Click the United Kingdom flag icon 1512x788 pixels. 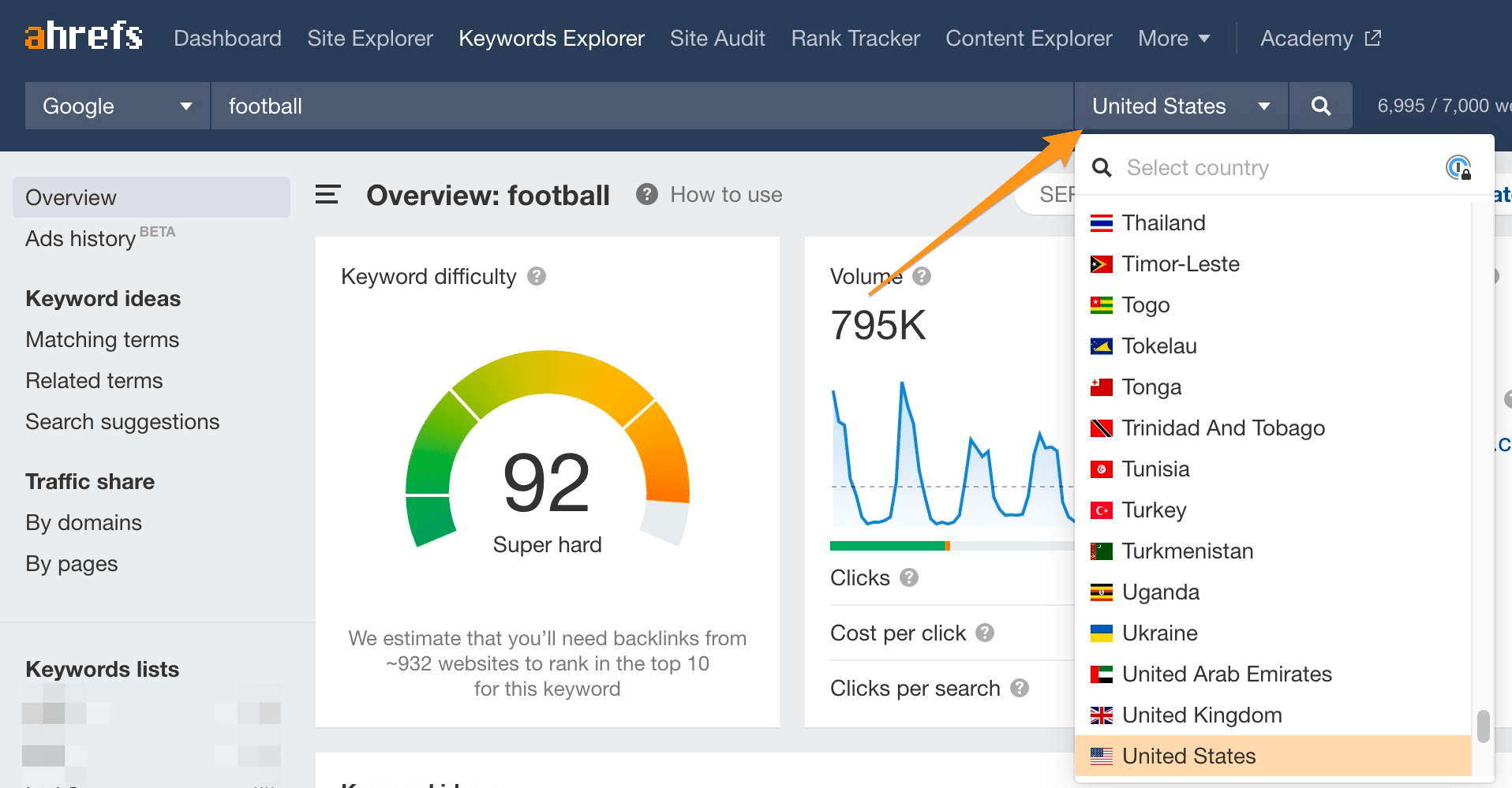pos(1101,715)
